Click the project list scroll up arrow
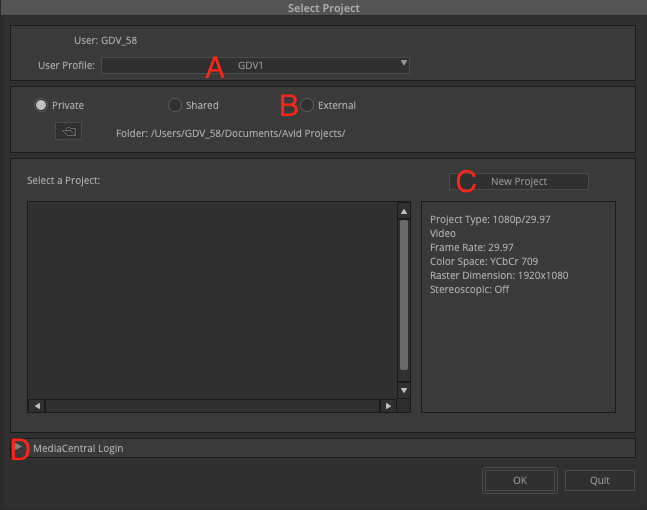Viewport: 647px width, 510px height. coord(404,212)
